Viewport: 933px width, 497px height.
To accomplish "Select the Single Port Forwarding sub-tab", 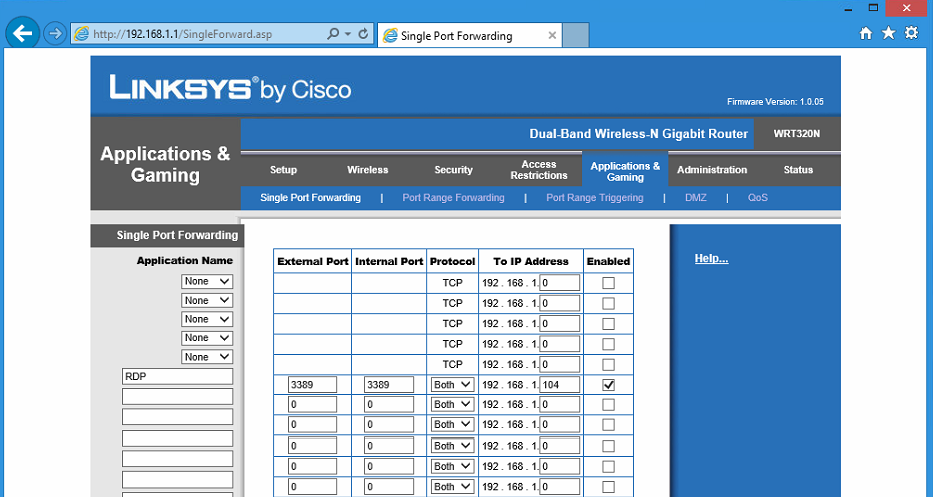I will pyautogui.click(x=310, y=198).
